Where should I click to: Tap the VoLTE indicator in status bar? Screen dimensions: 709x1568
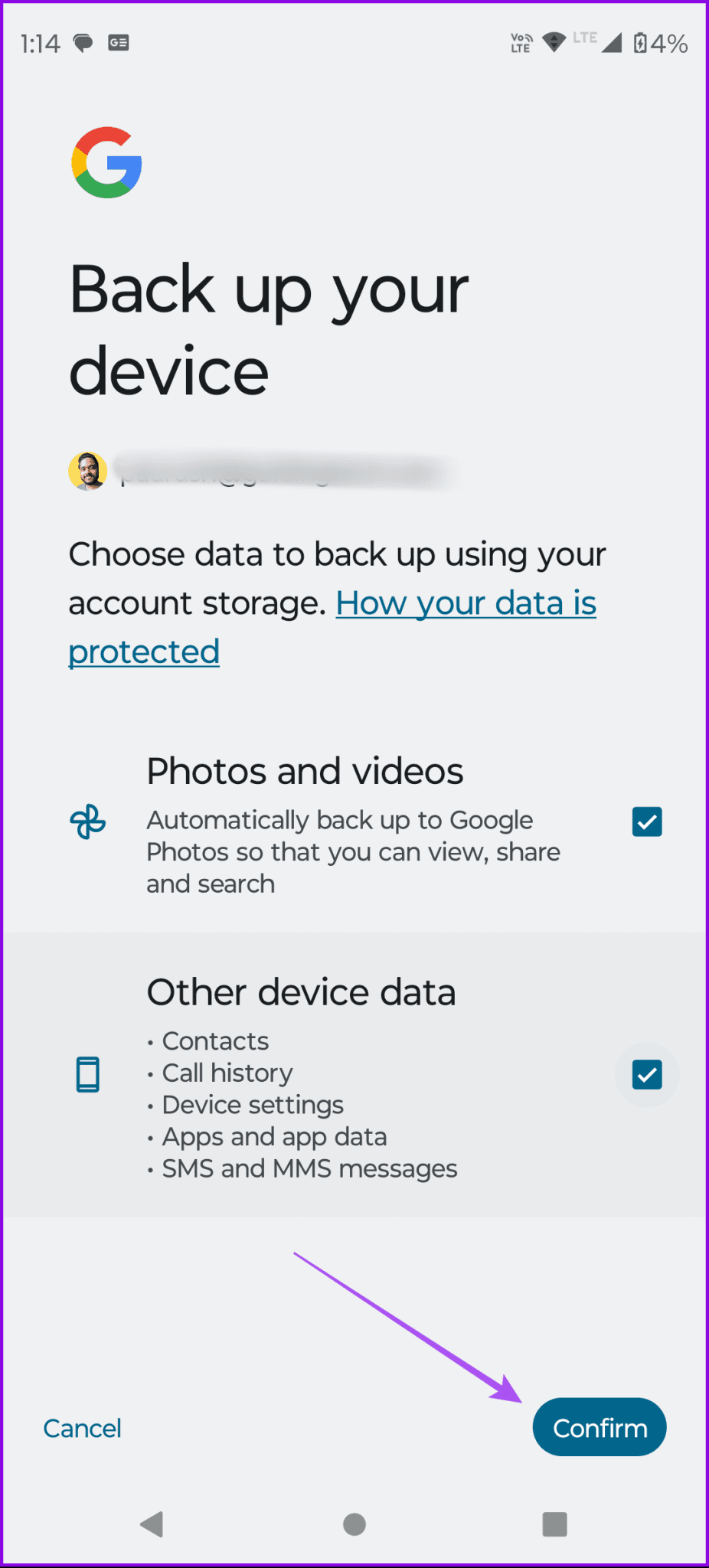[x=519, y=43]
